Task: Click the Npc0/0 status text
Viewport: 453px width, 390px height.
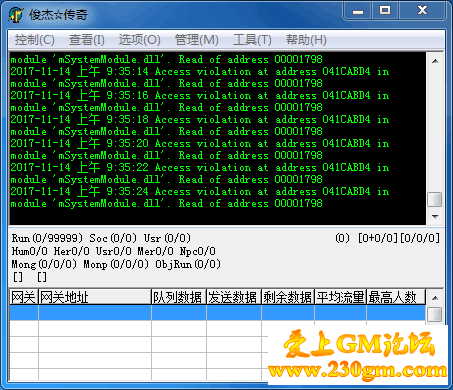Action: (x=198, y=251)
